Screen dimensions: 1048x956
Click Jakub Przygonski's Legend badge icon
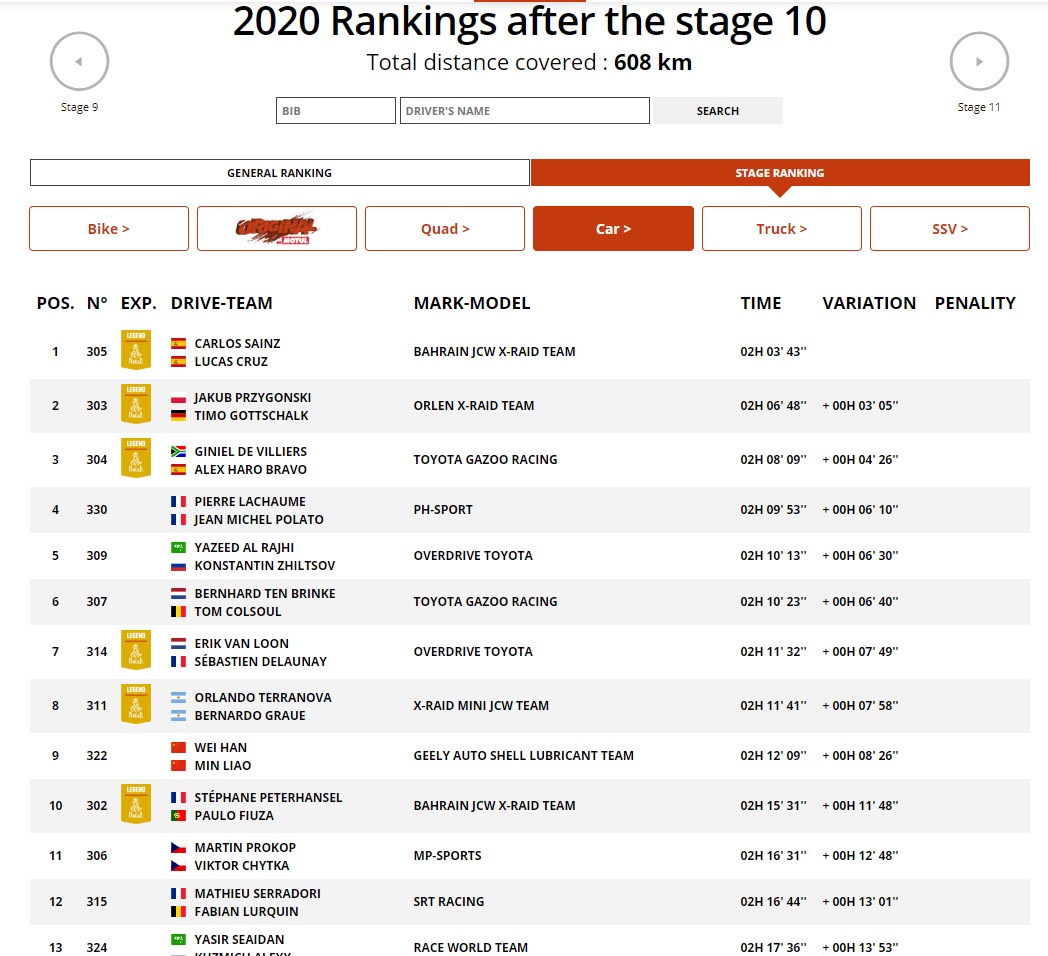click(x=135, y=405)
